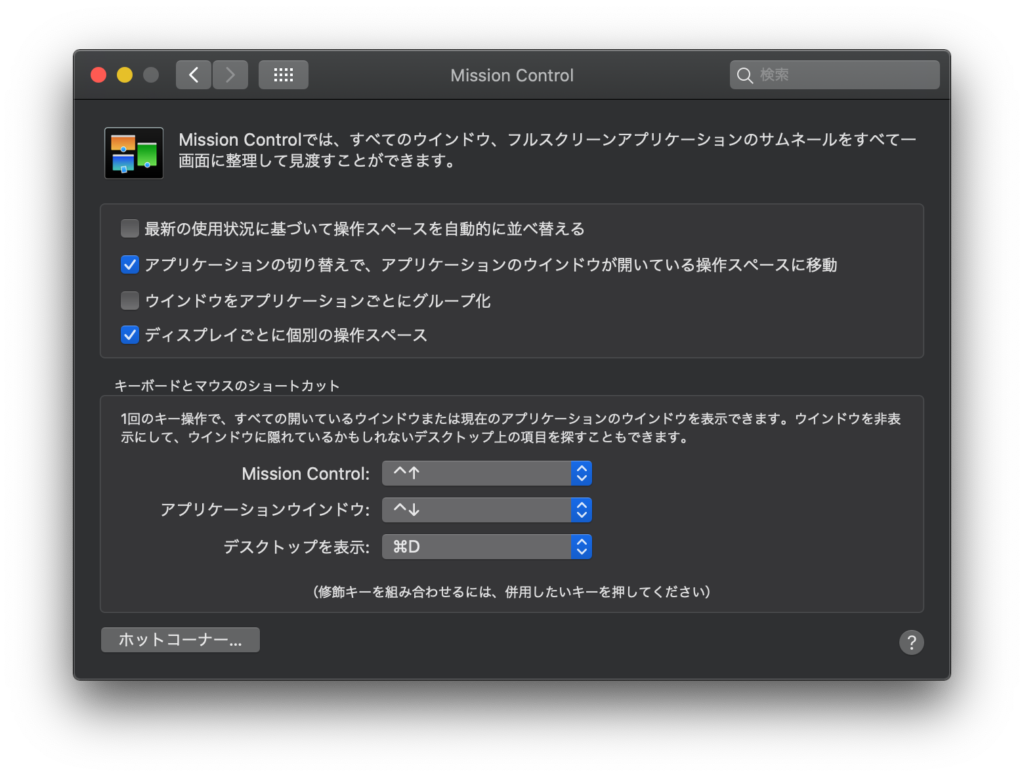Click the デスクトップを表示: label
The height and width of the screenshot is (777, 1024).
296,547
